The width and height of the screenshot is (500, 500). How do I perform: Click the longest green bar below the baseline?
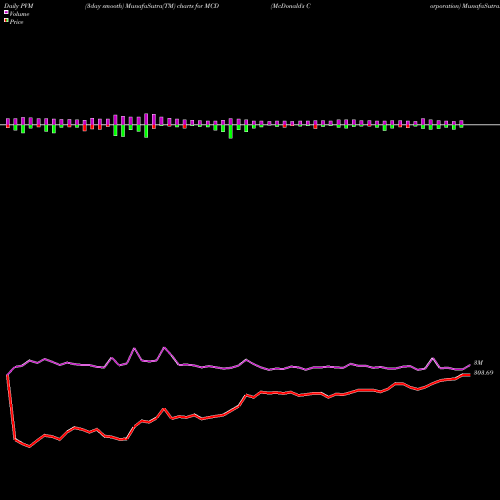[231, 132]
